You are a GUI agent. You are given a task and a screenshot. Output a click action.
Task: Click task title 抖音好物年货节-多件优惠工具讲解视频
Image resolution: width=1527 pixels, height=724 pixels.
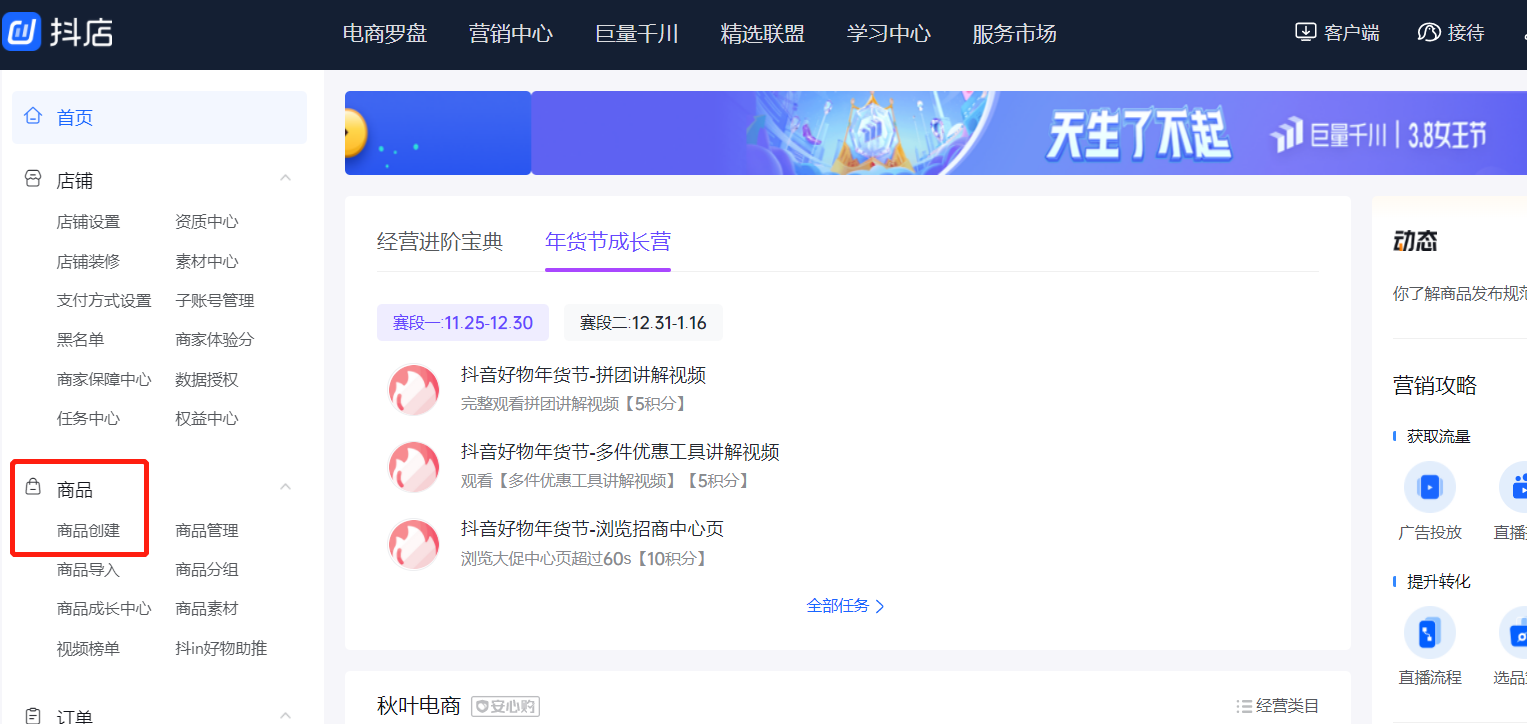point(620,452)
